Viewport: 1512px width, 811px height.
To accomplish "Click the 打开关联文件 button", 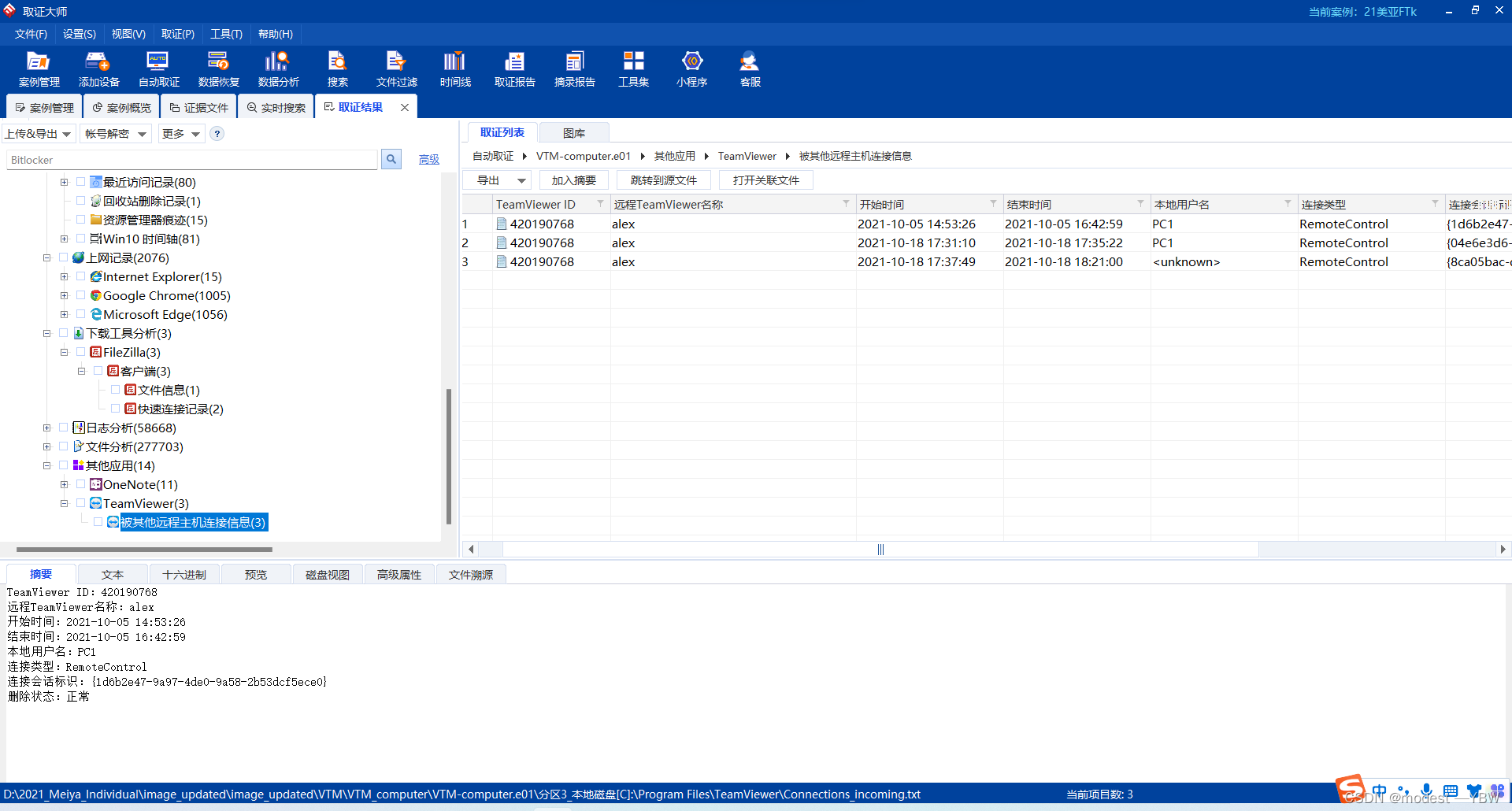I will tap(766, 180).
